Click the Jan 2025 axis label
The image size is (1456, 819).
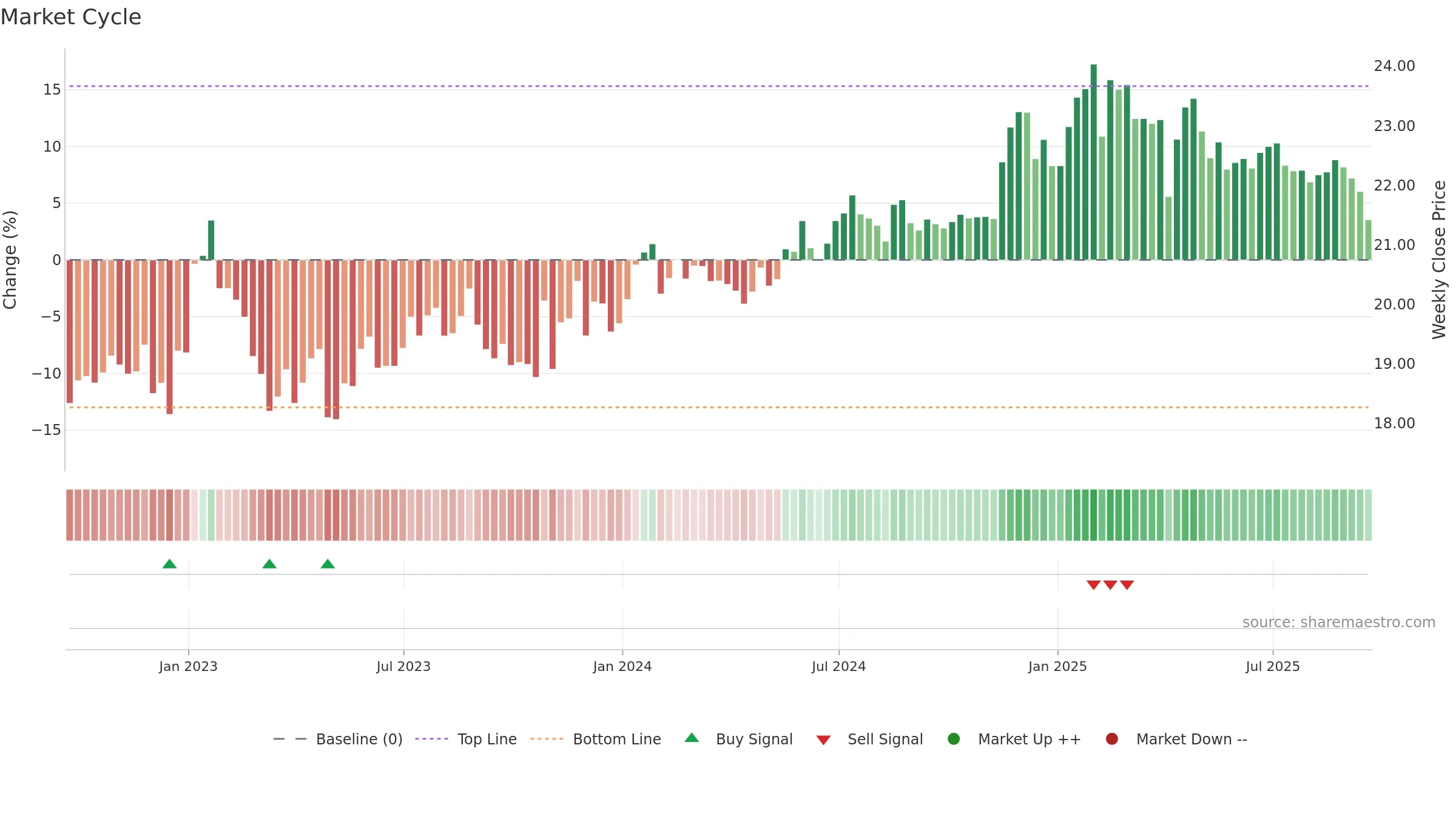[x=1057, y=667]
